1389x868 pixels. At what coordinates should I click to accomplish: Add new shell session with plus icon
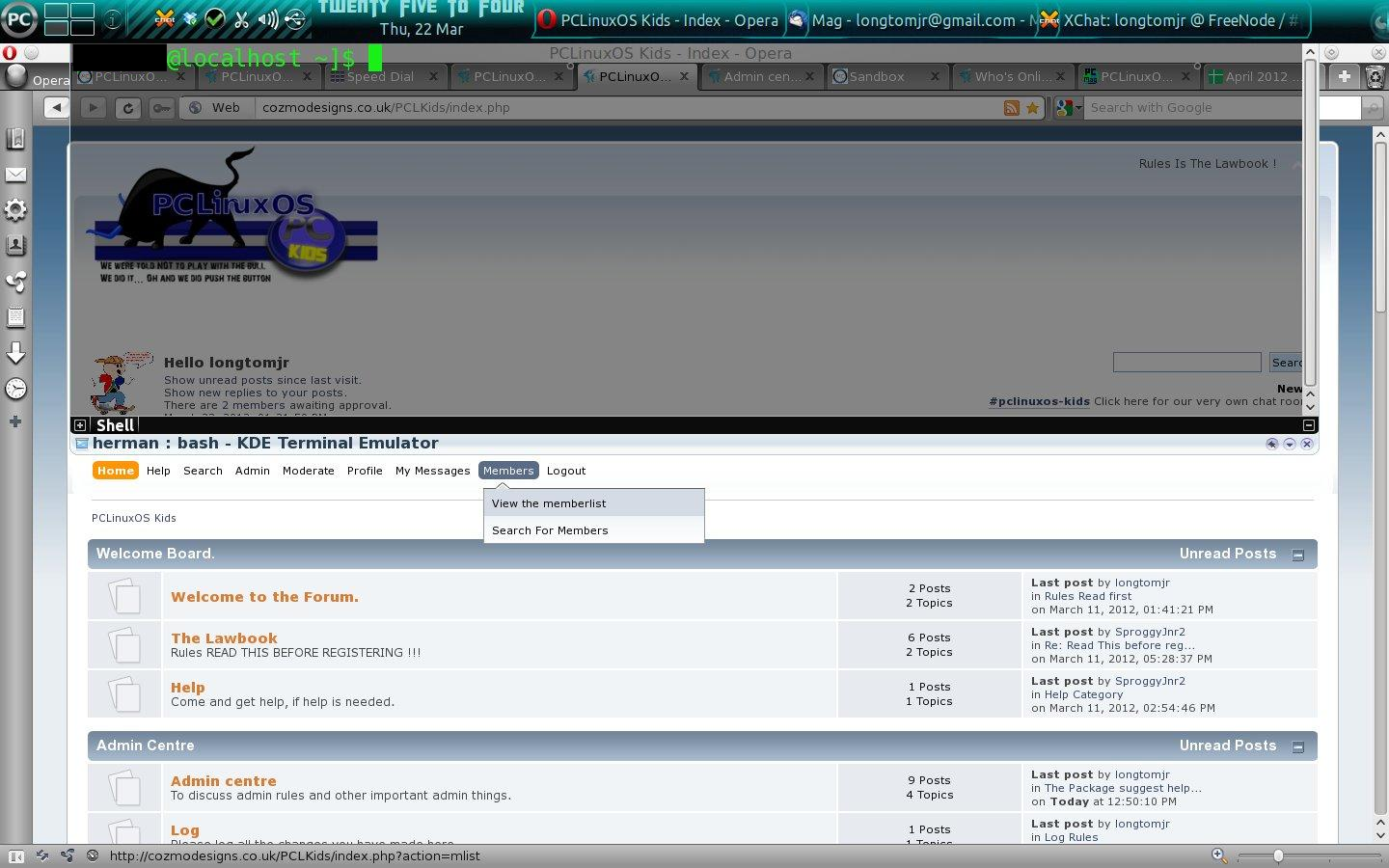coord(80,425)
